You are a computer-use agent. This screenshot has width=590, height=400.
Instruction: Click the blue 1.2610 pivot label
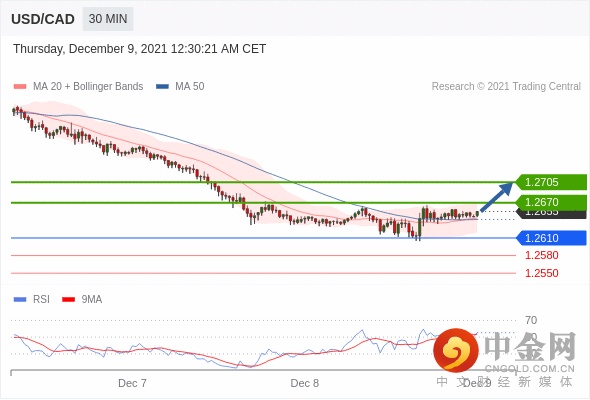(x=551, y=238)
